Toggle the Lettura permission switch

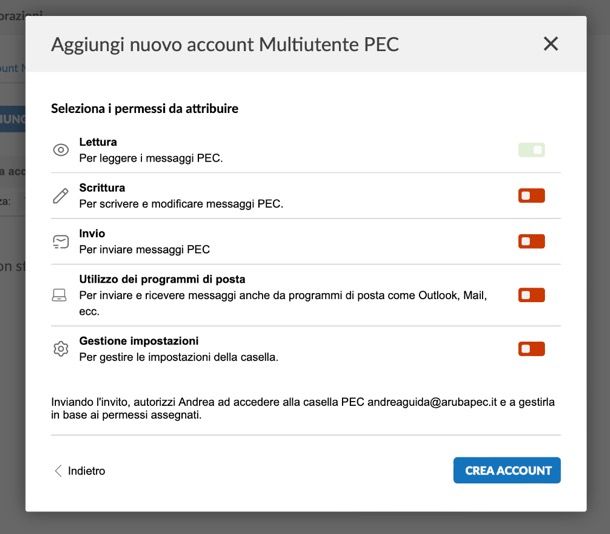pyautogui.click(x=531, y=150)
